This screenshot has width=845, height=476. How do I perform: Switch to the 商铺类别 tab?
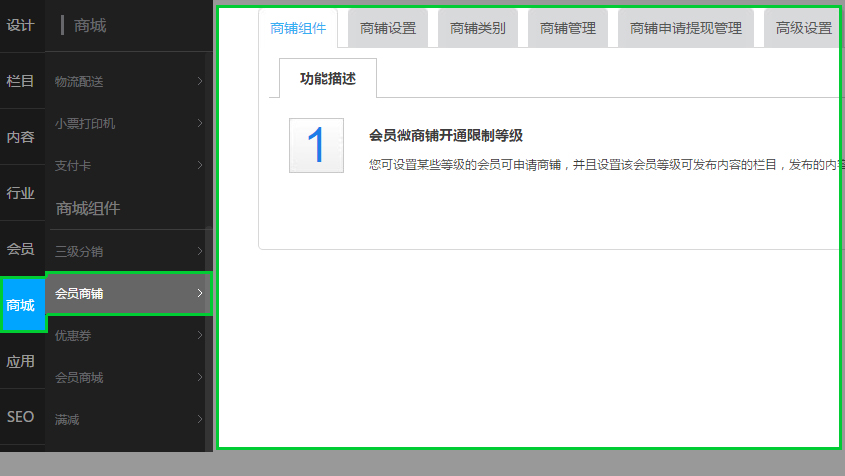click(x=478, y=29)
